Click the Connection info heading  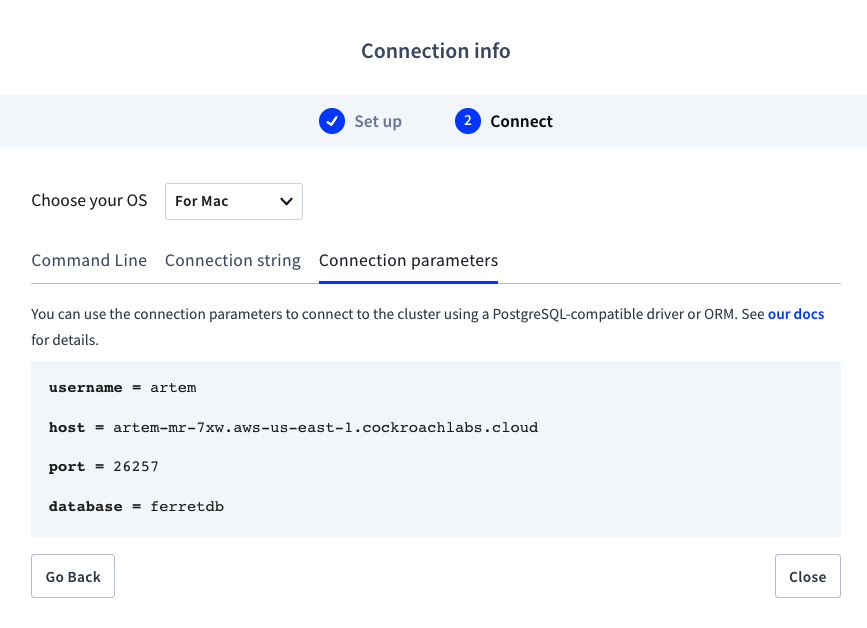click(x=435, y=51)
